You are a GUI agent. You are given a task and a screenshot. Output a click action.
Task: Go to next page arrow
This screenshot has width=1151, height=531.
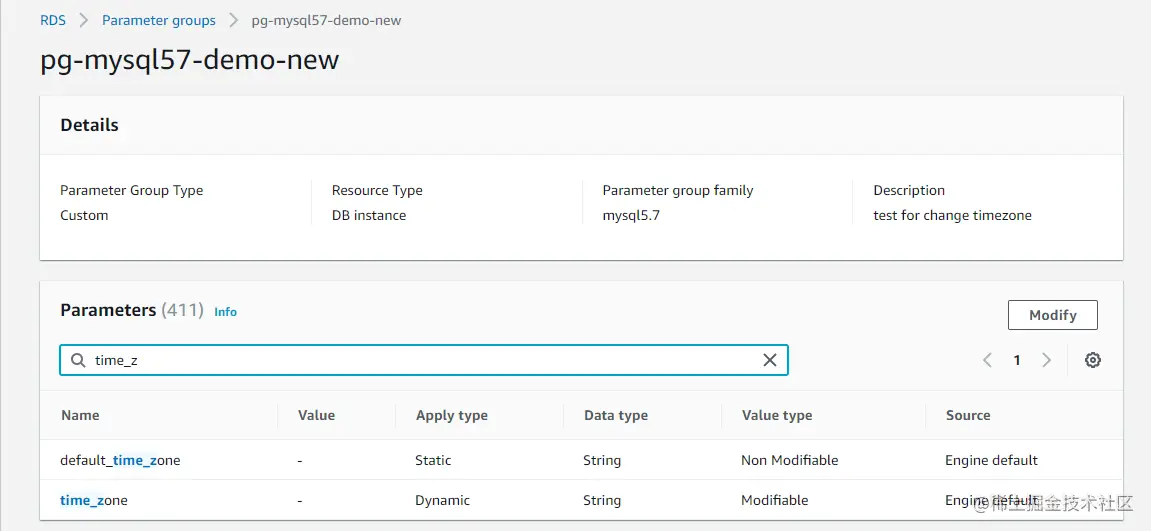(x=1046, y=360)
